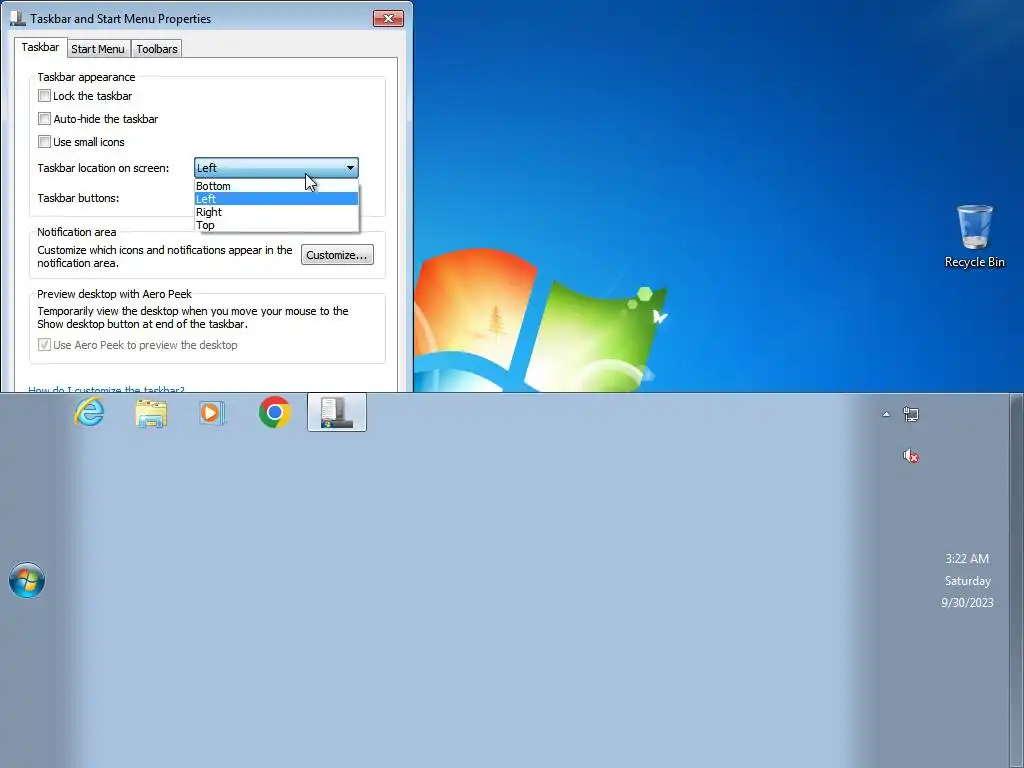Open Windows Explorer folder icon on taskbar
The height and width of the screenshot is (768, 1024).
point(151,413)
